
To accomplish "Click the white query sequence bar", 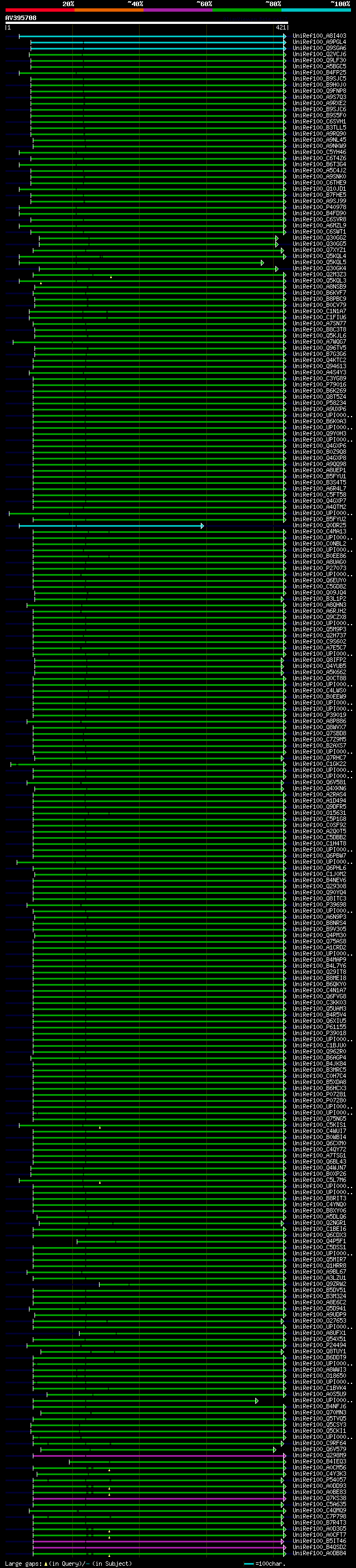I will [x=147, y=23].
